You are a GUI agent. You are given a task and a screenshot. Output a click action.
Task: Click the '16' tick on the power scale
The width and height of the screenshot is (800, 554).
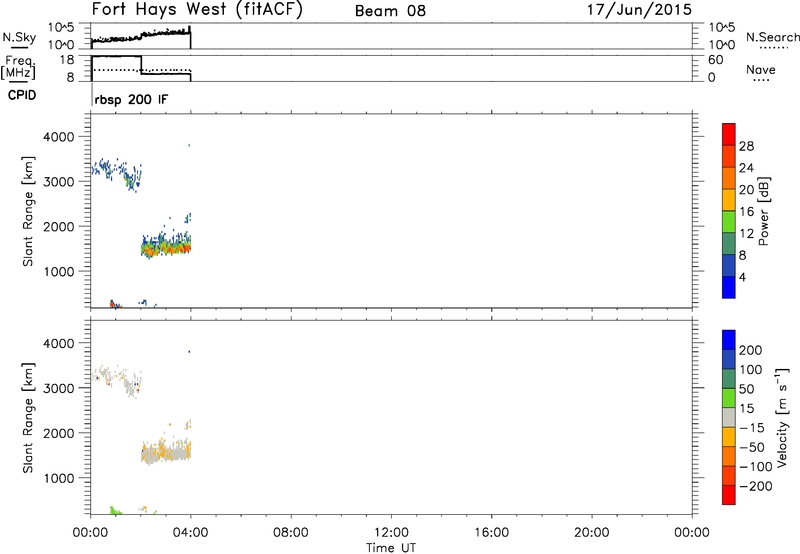click(746, 211)
